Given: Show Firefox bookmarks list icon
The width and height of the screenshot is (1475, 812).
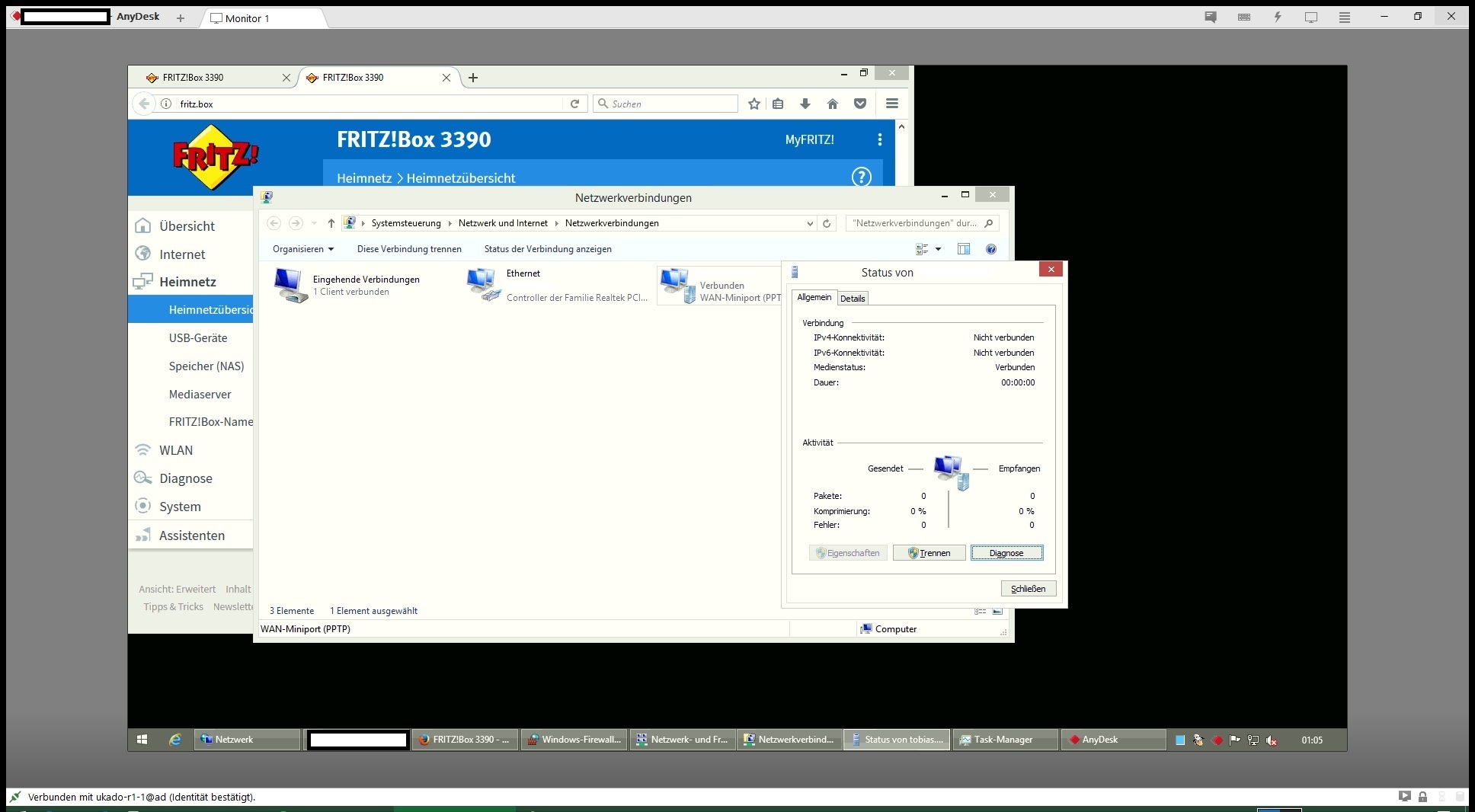Looking at the screenshot, I should click(778, 104).
